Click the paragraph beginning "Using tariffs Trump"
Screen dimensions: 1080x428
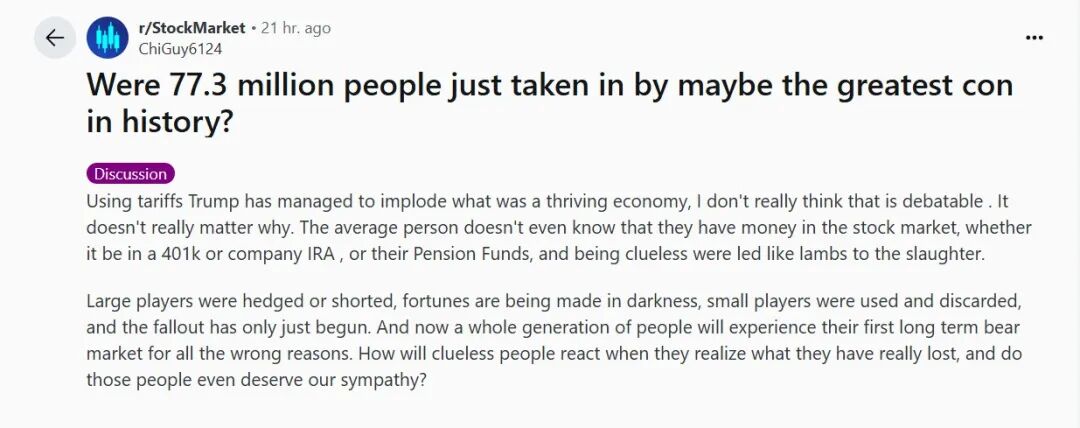pos(559,228)
